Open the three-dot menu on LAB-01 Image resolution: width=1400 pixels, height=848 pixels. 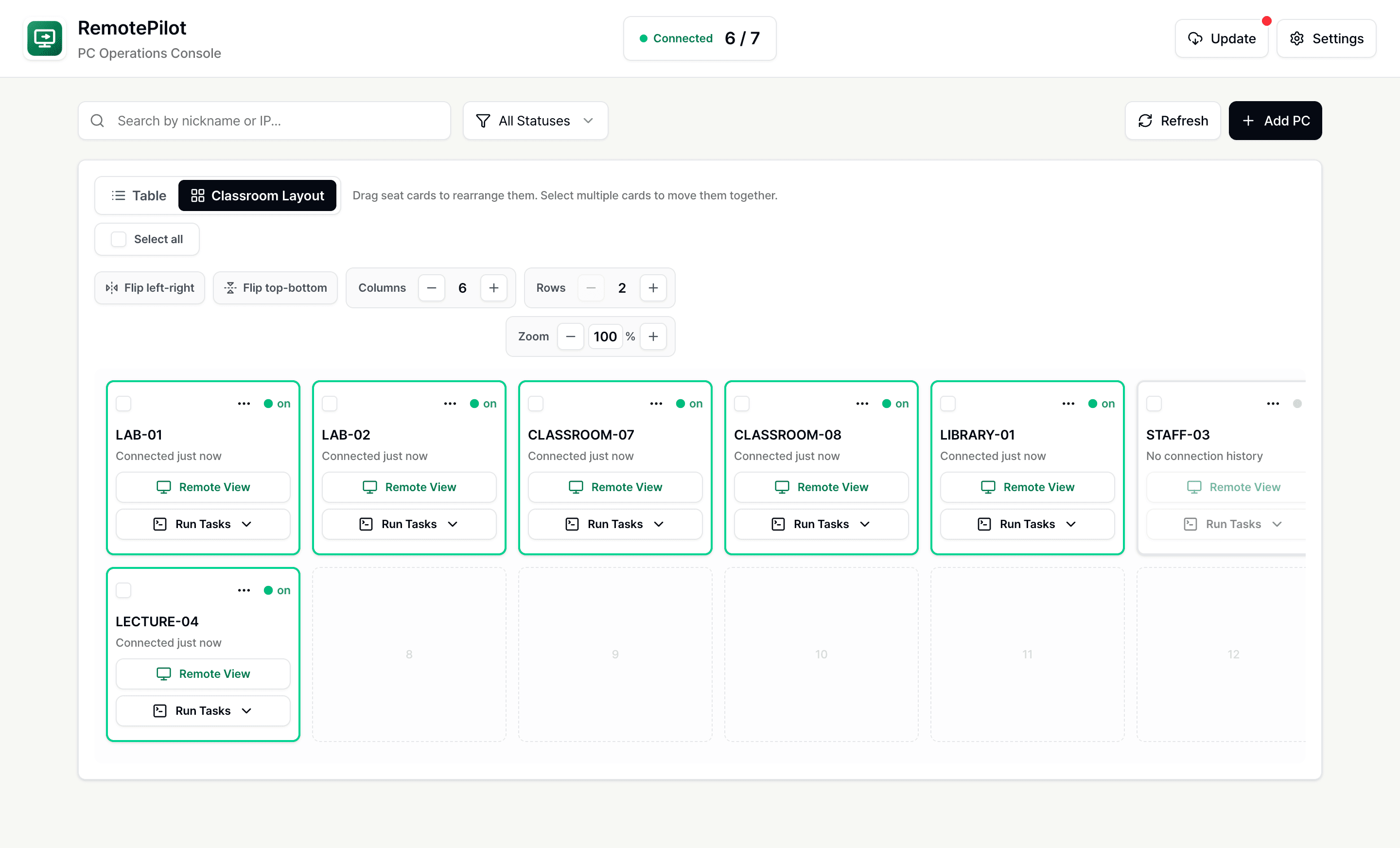click(244, 404)
